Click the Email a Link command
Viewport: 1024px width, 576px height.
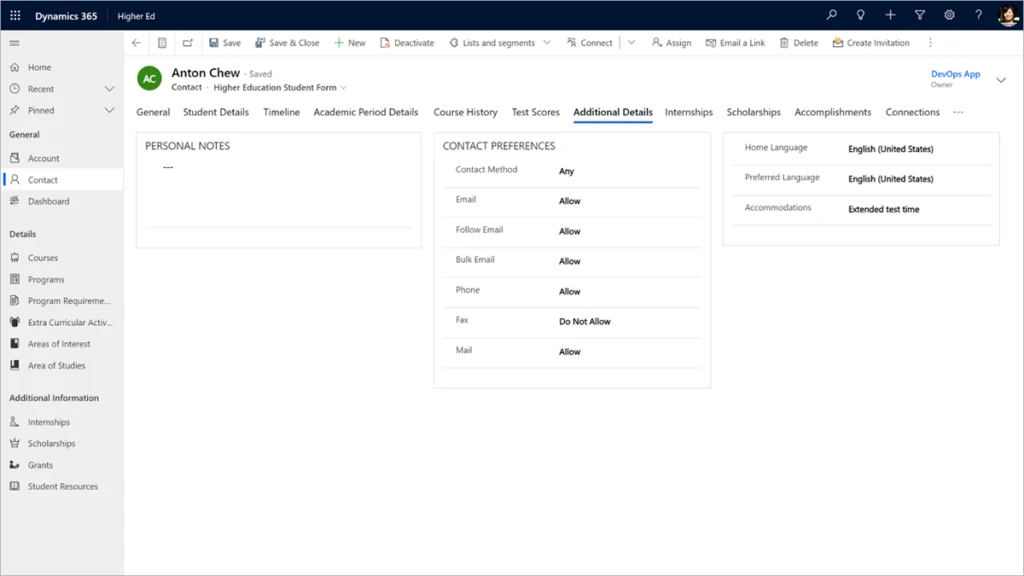[735, 42]
